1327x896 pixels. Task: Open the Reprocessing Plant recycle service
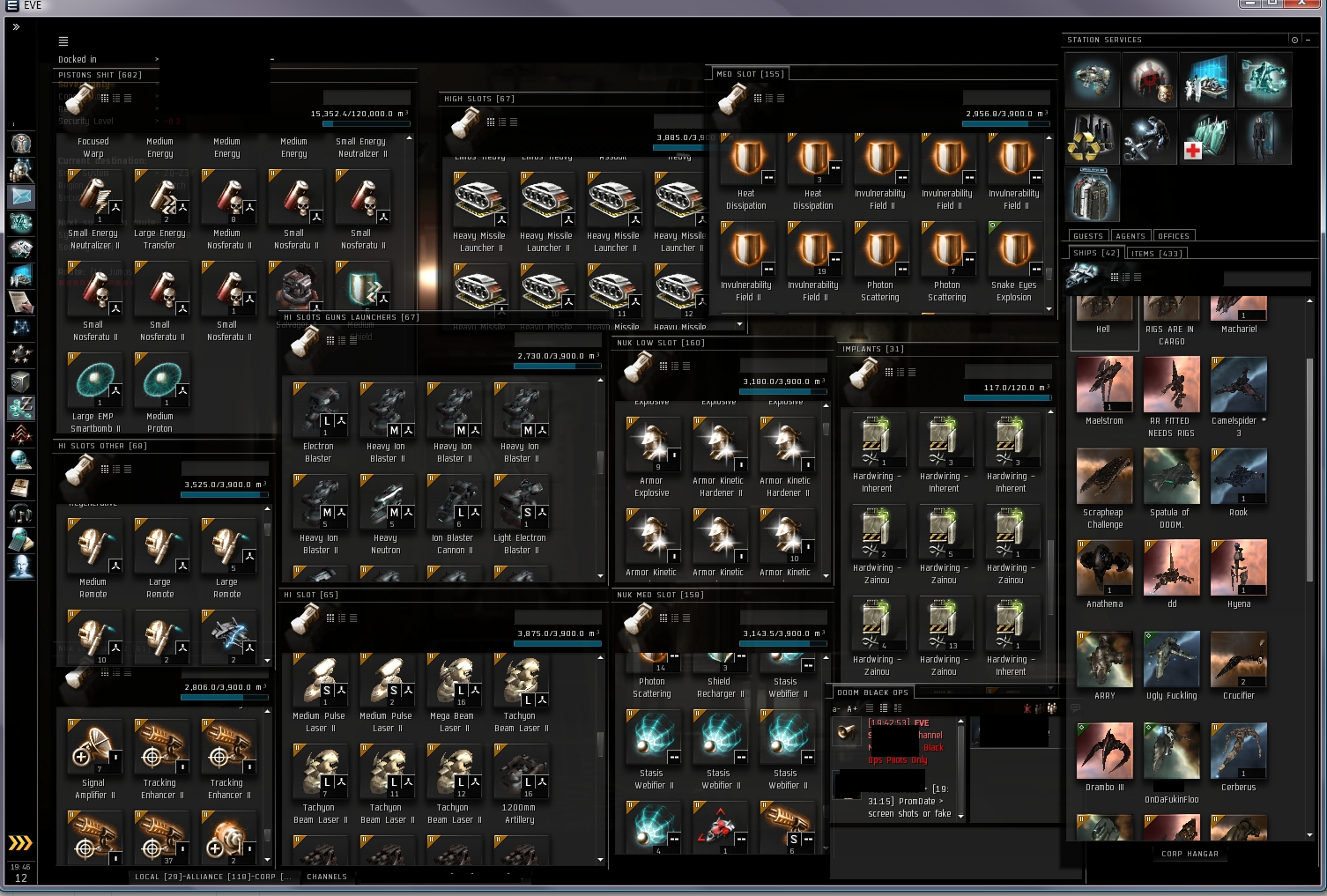pos(1093,137)
